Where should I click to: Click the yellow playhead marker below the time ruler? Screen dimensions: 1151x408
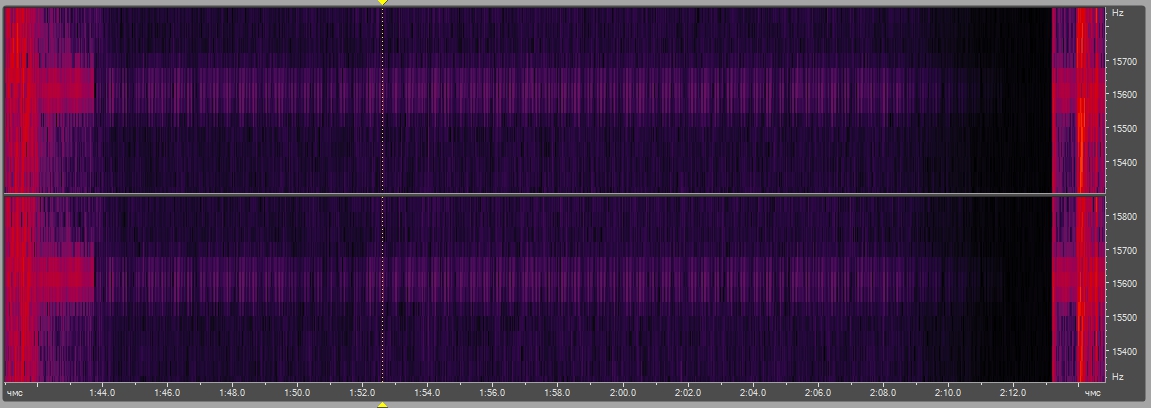coord(382,404)
